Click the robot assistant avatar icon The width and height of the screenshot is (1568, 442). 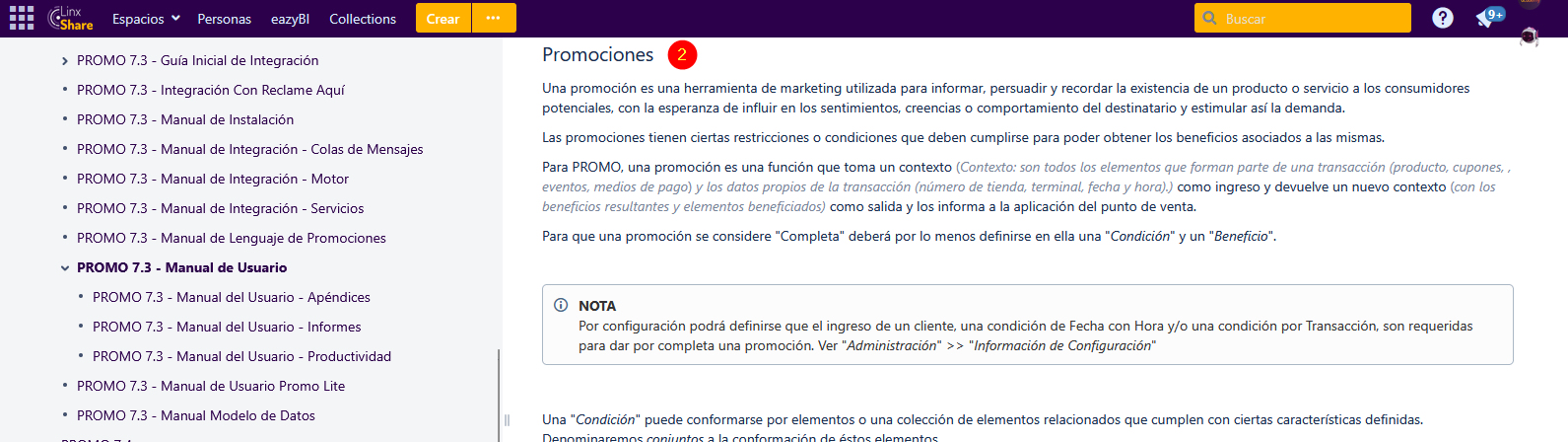click(1529, 37)
